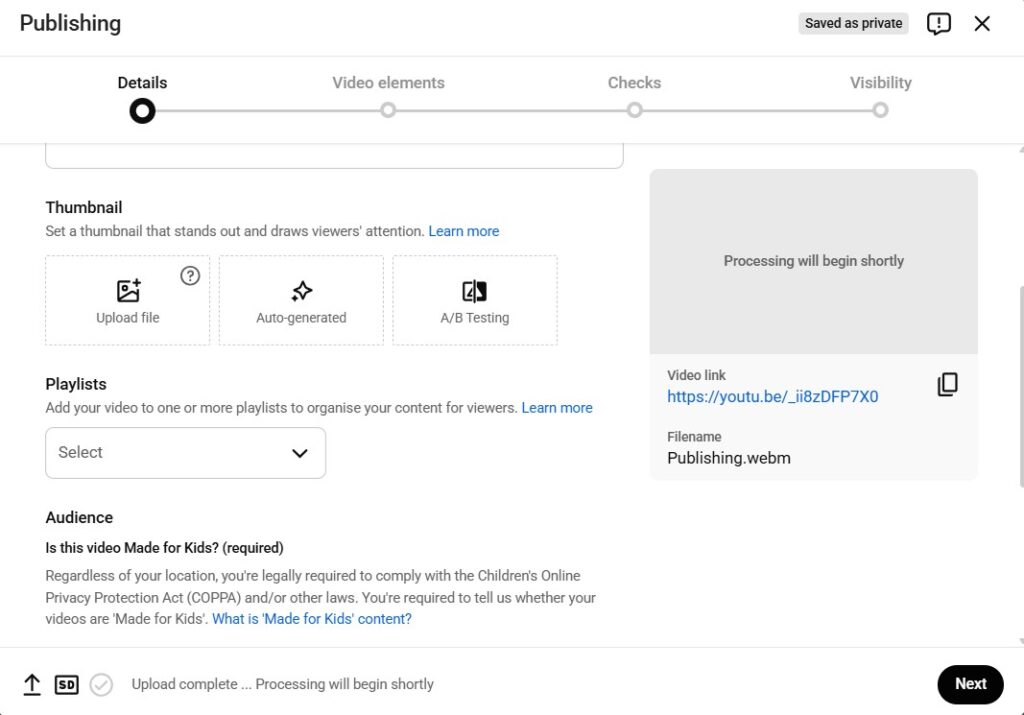The height and width of the screenshot is (715, 1024).
Task: Select the Details step indicator
Action: [142, 110]
